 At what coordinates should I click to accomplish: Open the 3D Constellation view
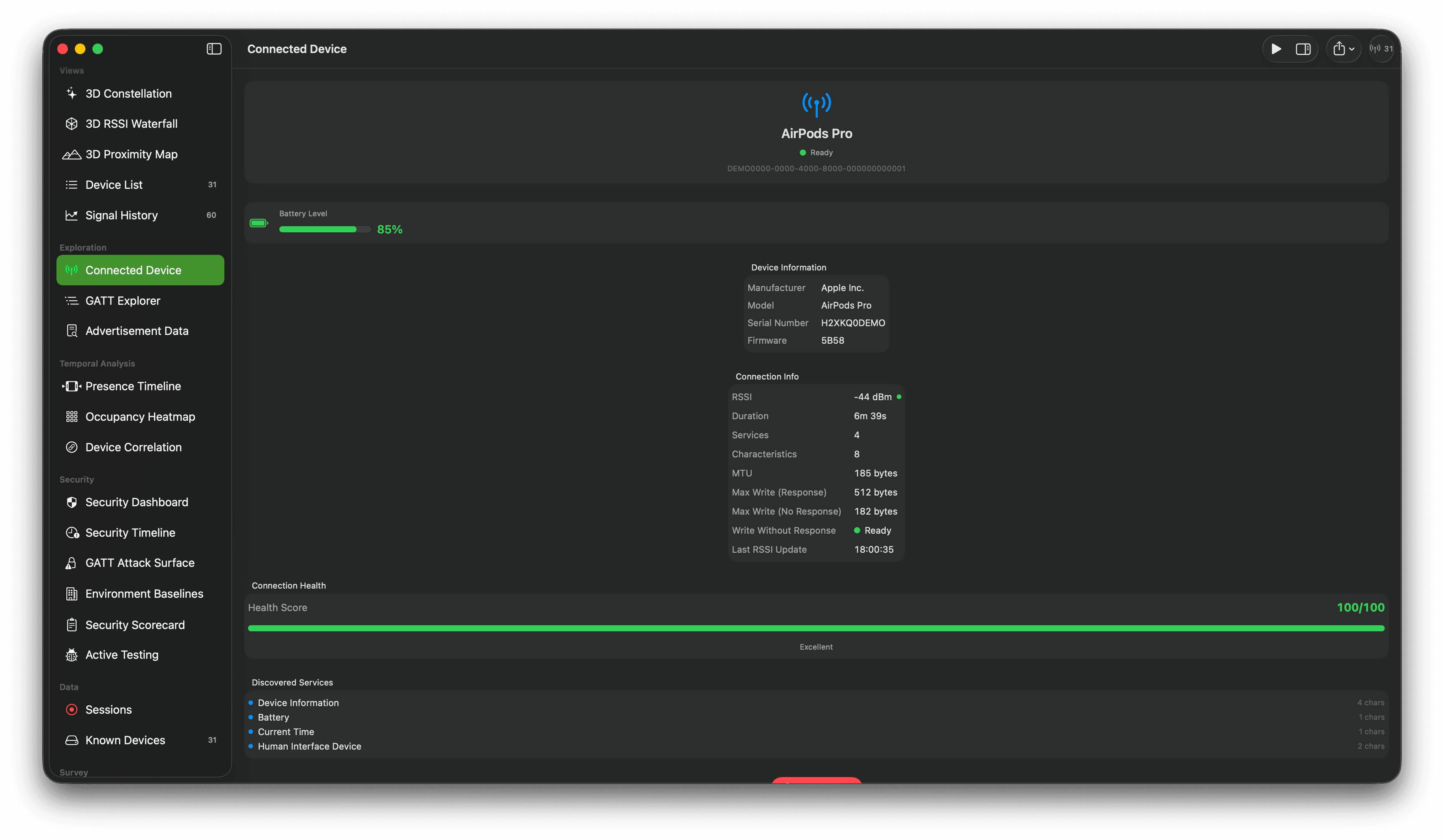140,93
